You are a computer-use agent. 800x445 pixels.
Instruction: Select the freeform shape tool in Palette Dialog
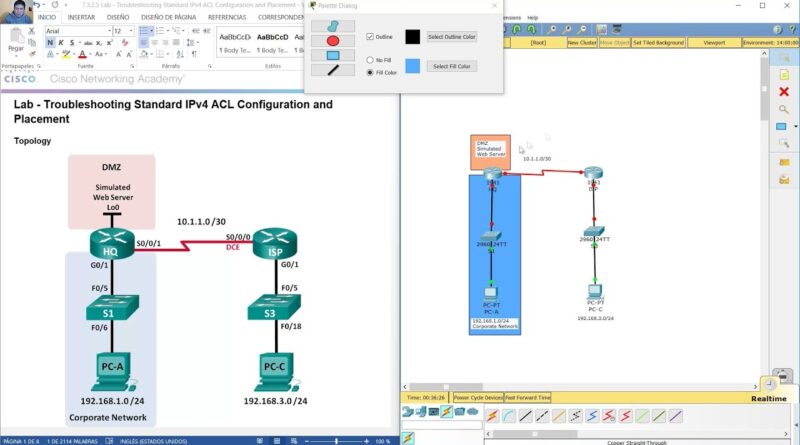(333, 26)
